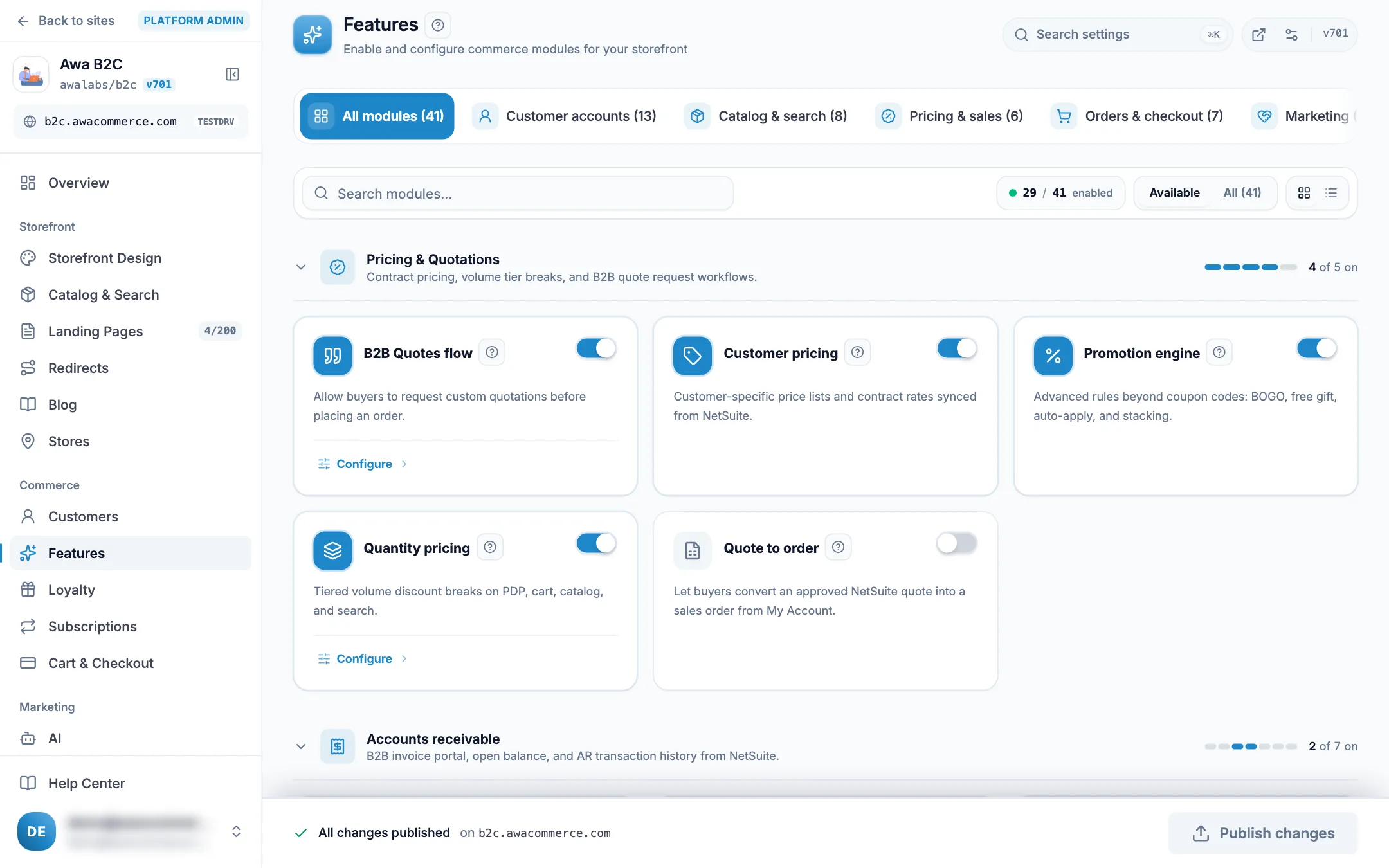
Task: Click the Quantity pricing layers icon
Action: click(332, 550)
